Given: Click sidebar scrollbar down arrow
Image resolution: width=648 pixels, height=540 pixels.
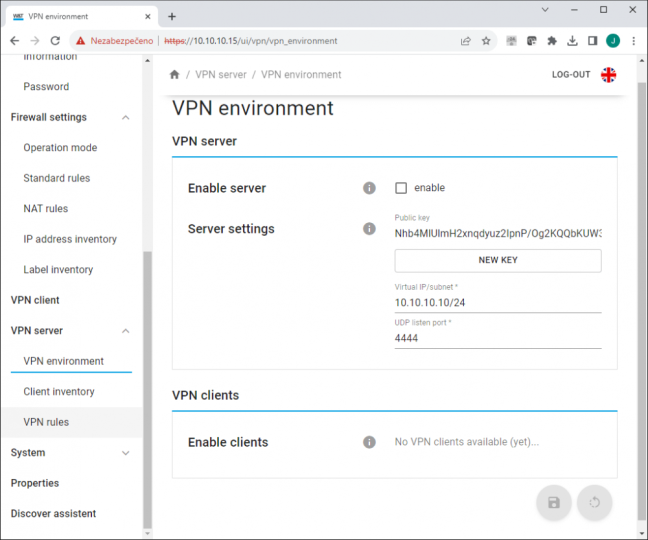Looking at the screenshot, I should click(148, 533).
